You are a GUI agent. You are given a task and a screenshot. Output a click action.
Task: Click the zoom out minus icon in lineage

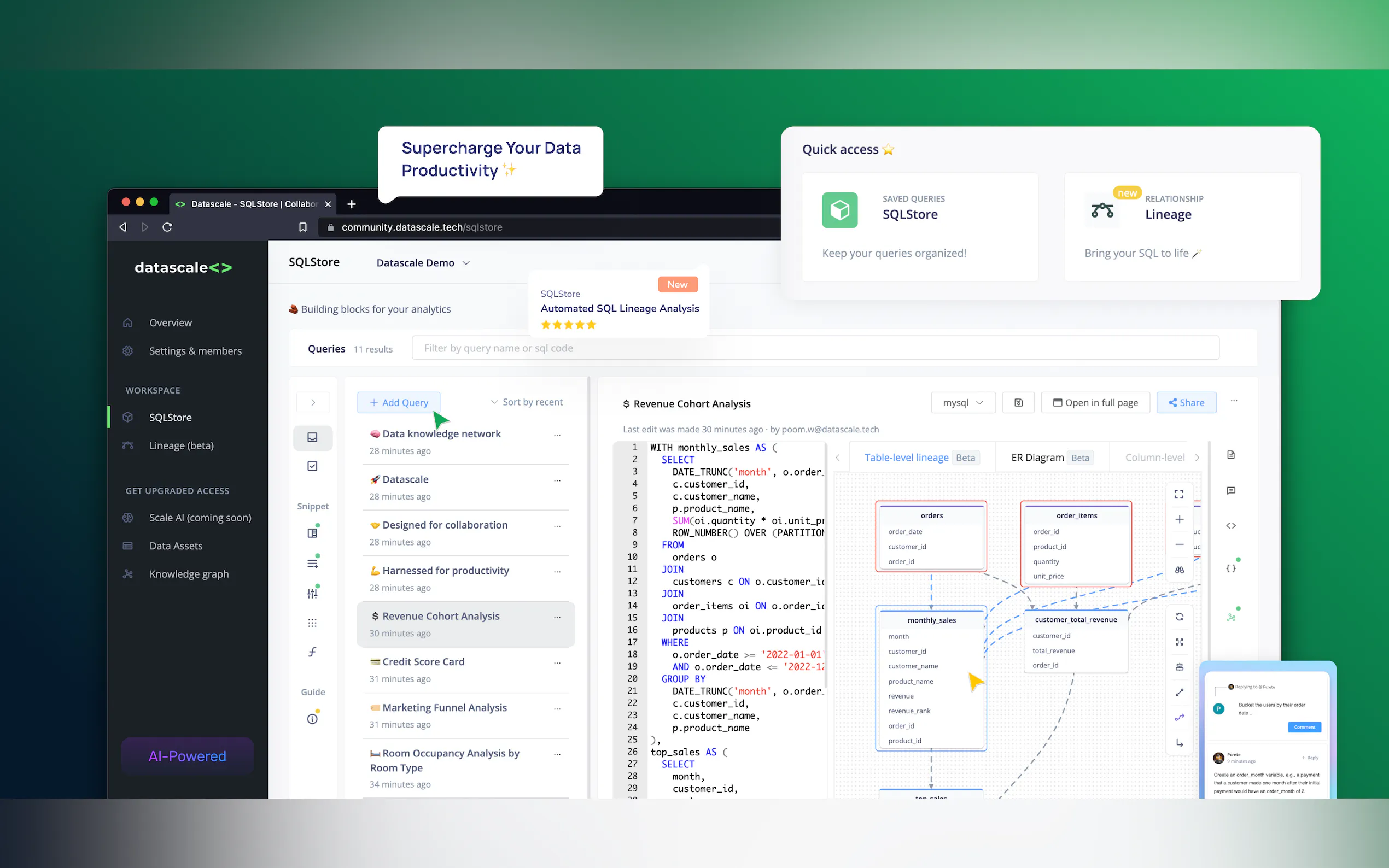[1179, 544]
